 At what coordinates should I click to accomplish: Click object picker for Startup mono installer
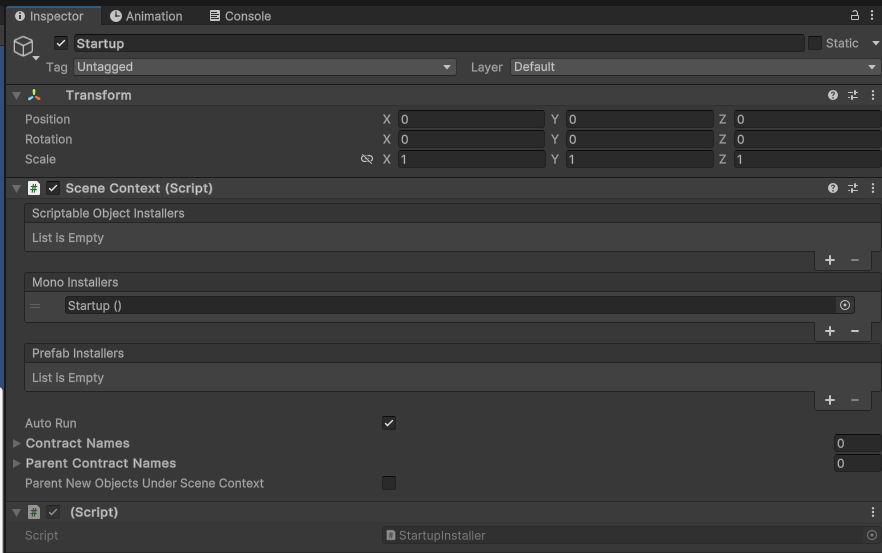click(845, 306)
